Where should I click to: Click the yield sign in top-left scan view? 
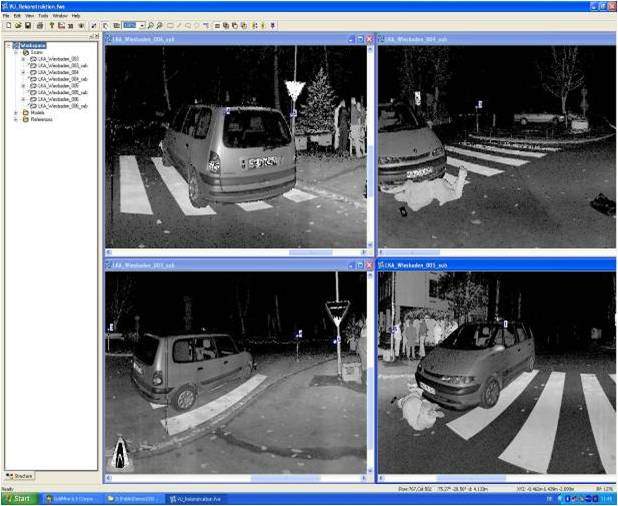295,90
